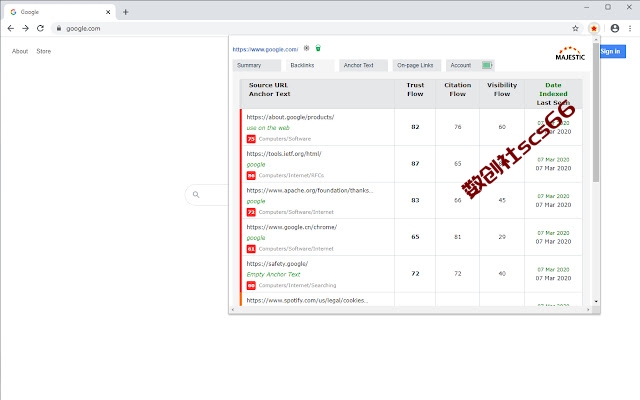Click the green bucket icon beside URL
This screenshot has width=640, height=400.
click(318, 48)
